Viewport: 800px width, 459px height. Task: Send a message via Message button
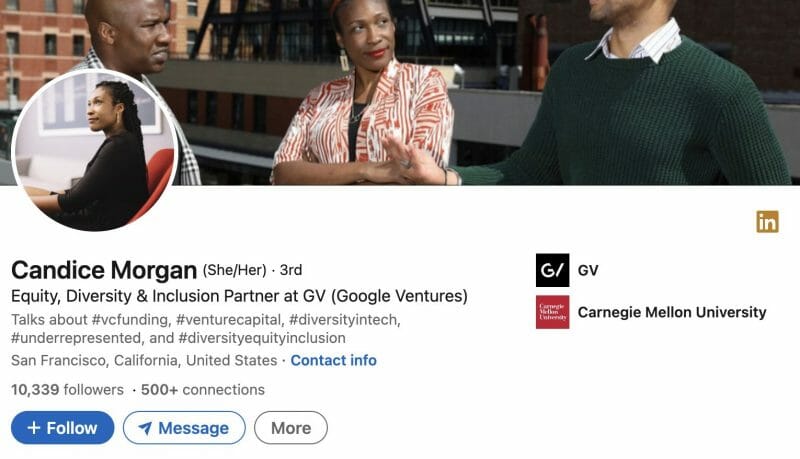(x=184, y=427)
